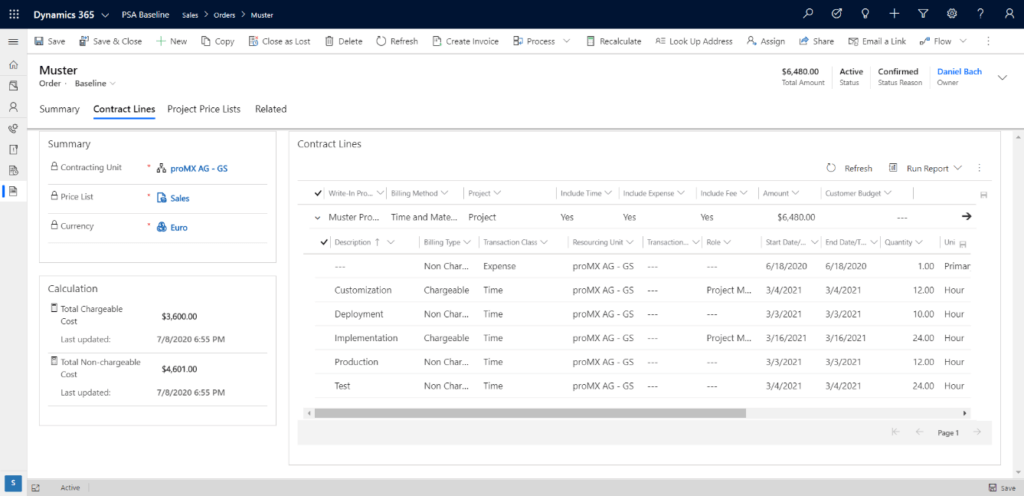This screenshot has height=496, width=1024.
Task: Click the horizontal scrollbar of detail grid
Action: (x=530, y=413)
